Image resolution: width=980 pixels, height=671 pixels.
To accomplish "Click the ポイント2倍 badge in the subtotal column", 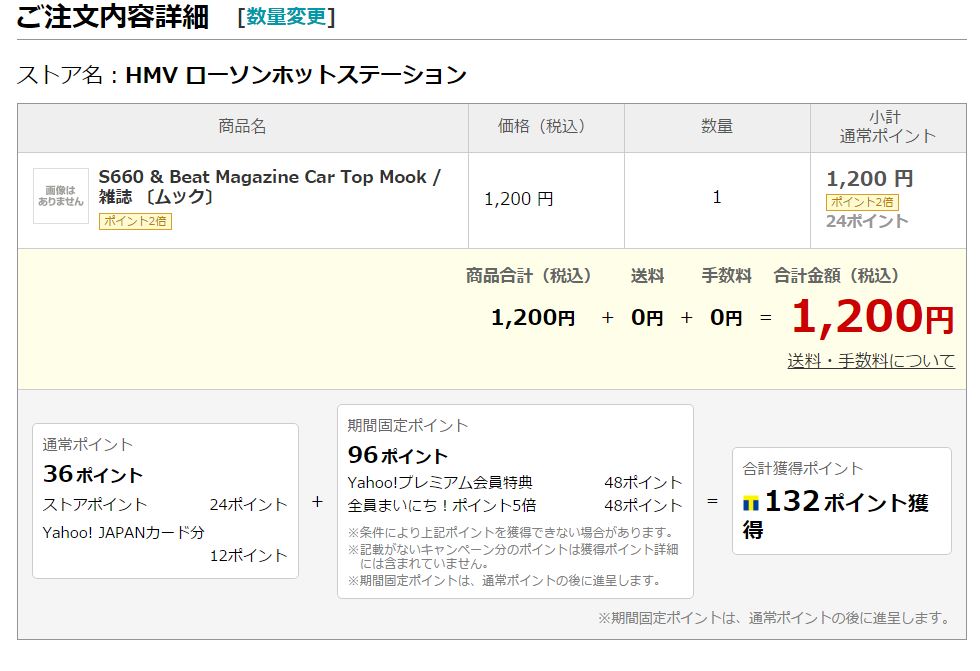I will (x=862, y=202).
